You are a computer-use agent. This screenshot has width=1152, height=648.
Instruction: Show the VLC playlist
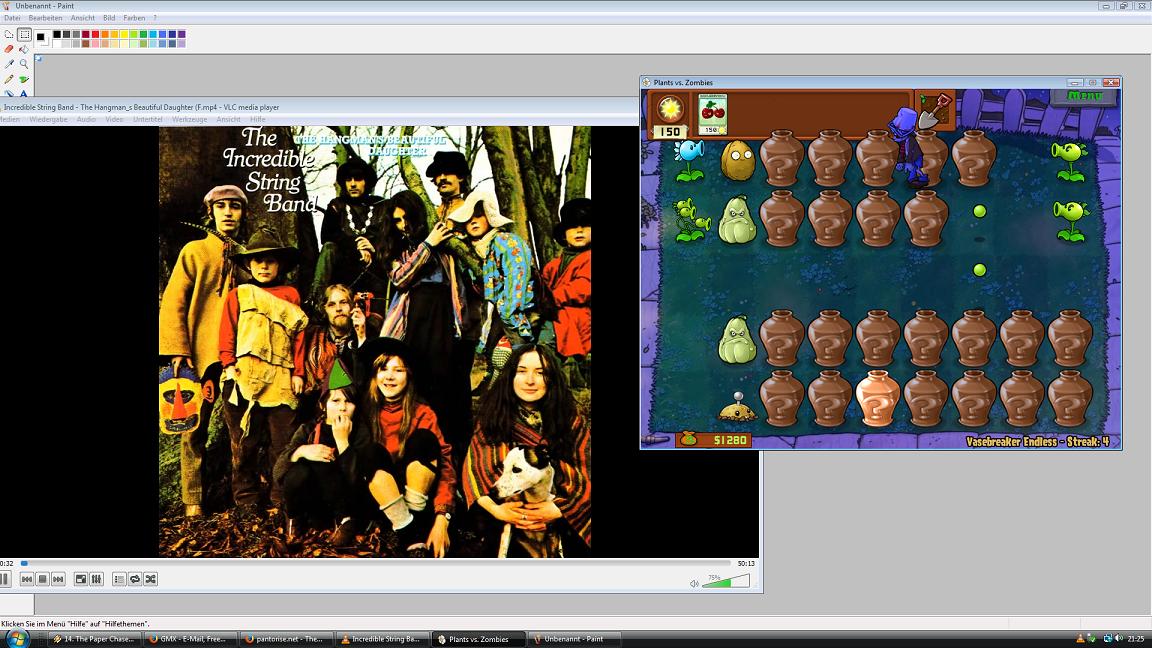[x=119, y=579]
